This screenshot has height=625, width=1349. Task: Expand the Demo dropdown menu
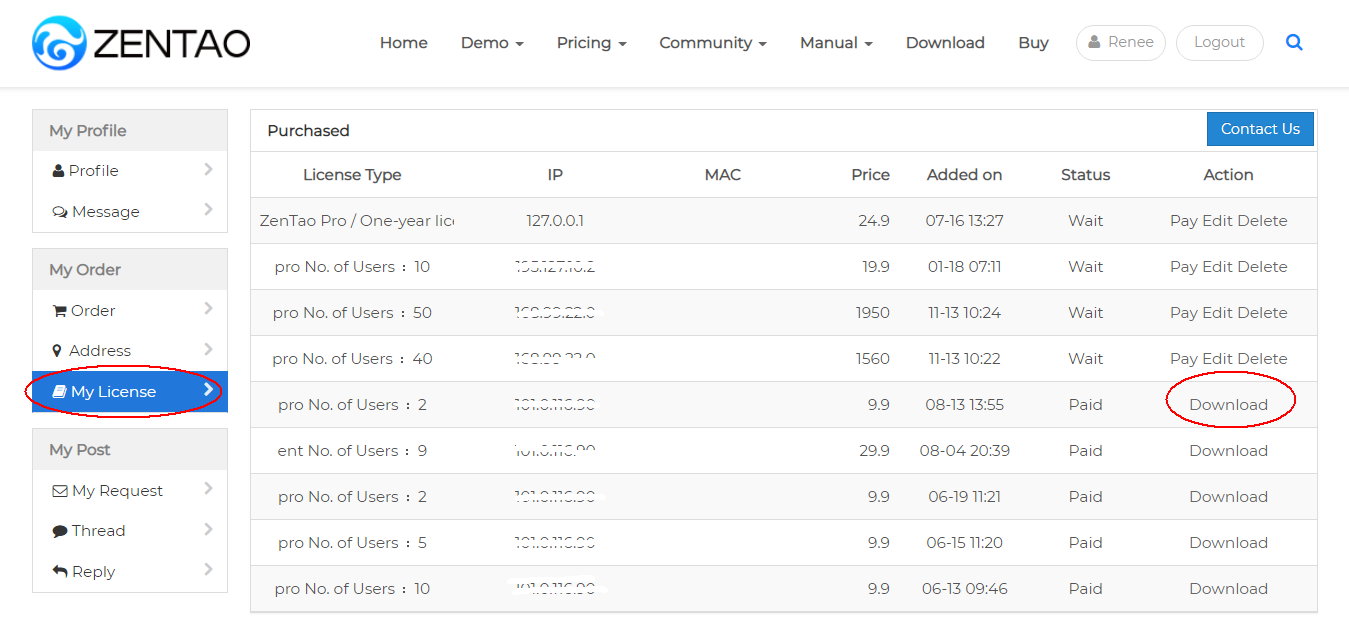click(492, 43)
